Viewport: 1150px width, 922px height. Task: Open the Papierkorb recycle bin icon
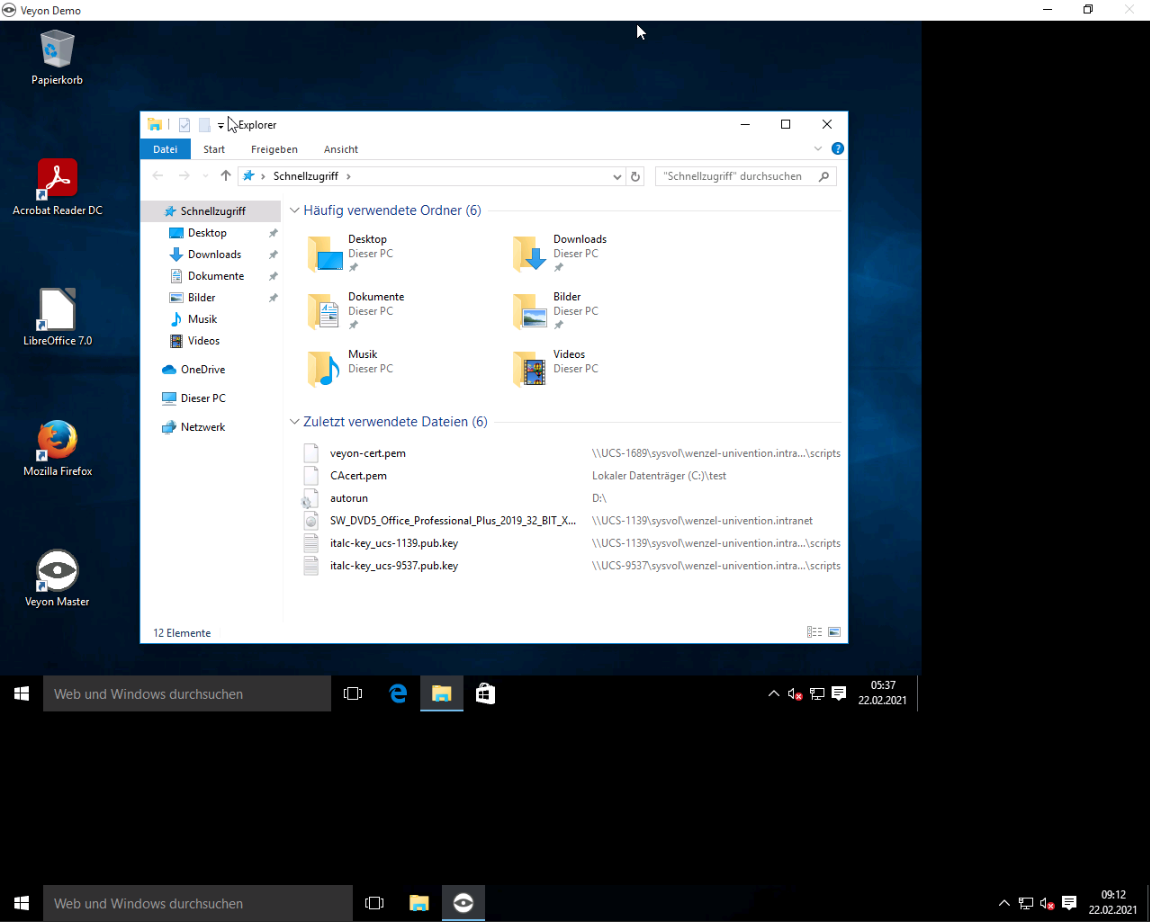pos(57,50)
